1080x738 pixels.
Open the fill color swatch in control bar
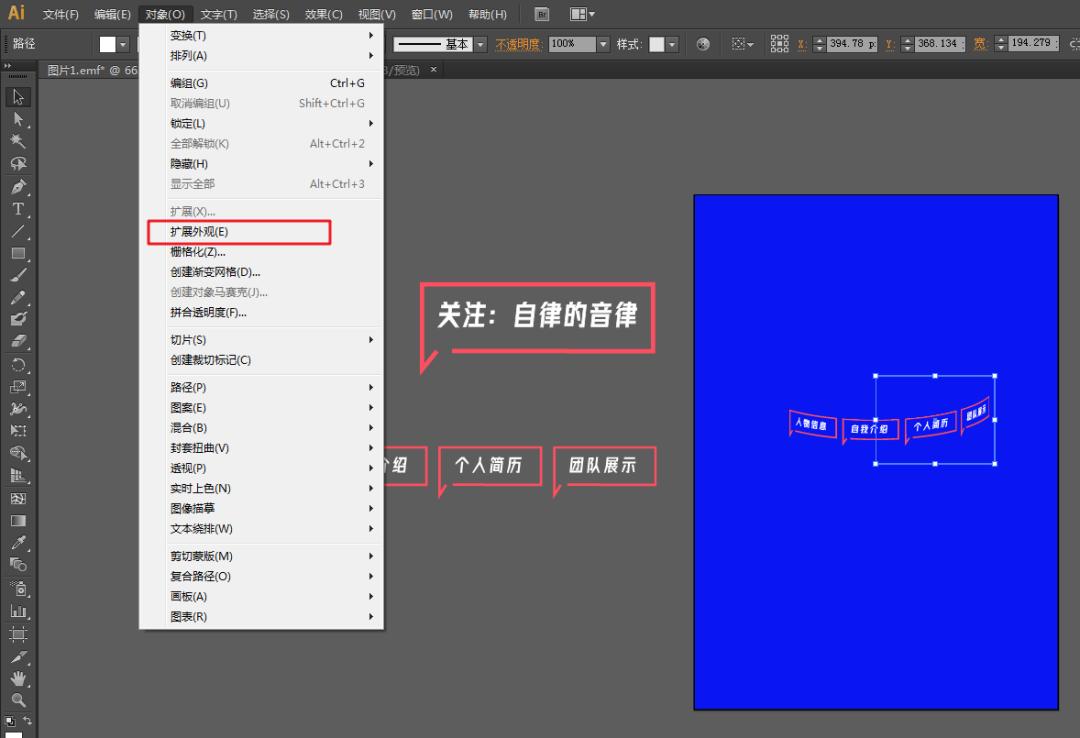pyautogui.click(x=110, y=44)
